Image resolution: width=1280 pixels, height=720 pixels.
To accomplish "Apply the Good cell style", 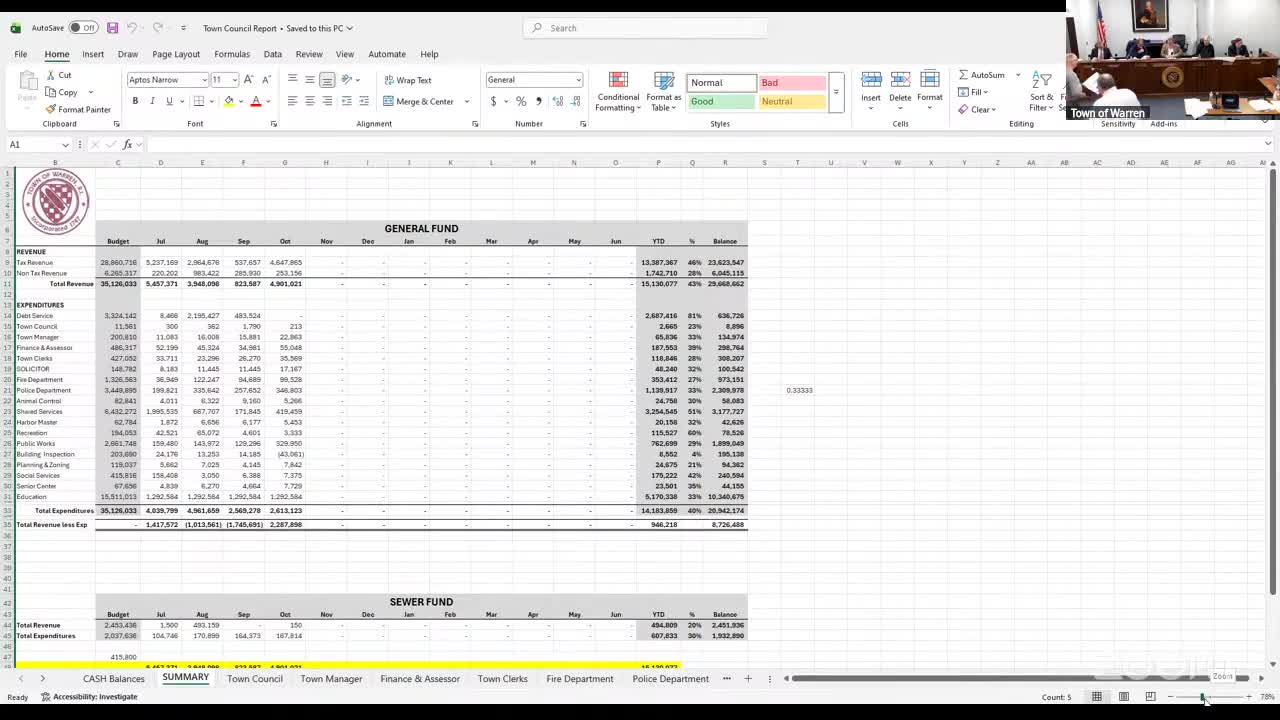I will point(721,101).
